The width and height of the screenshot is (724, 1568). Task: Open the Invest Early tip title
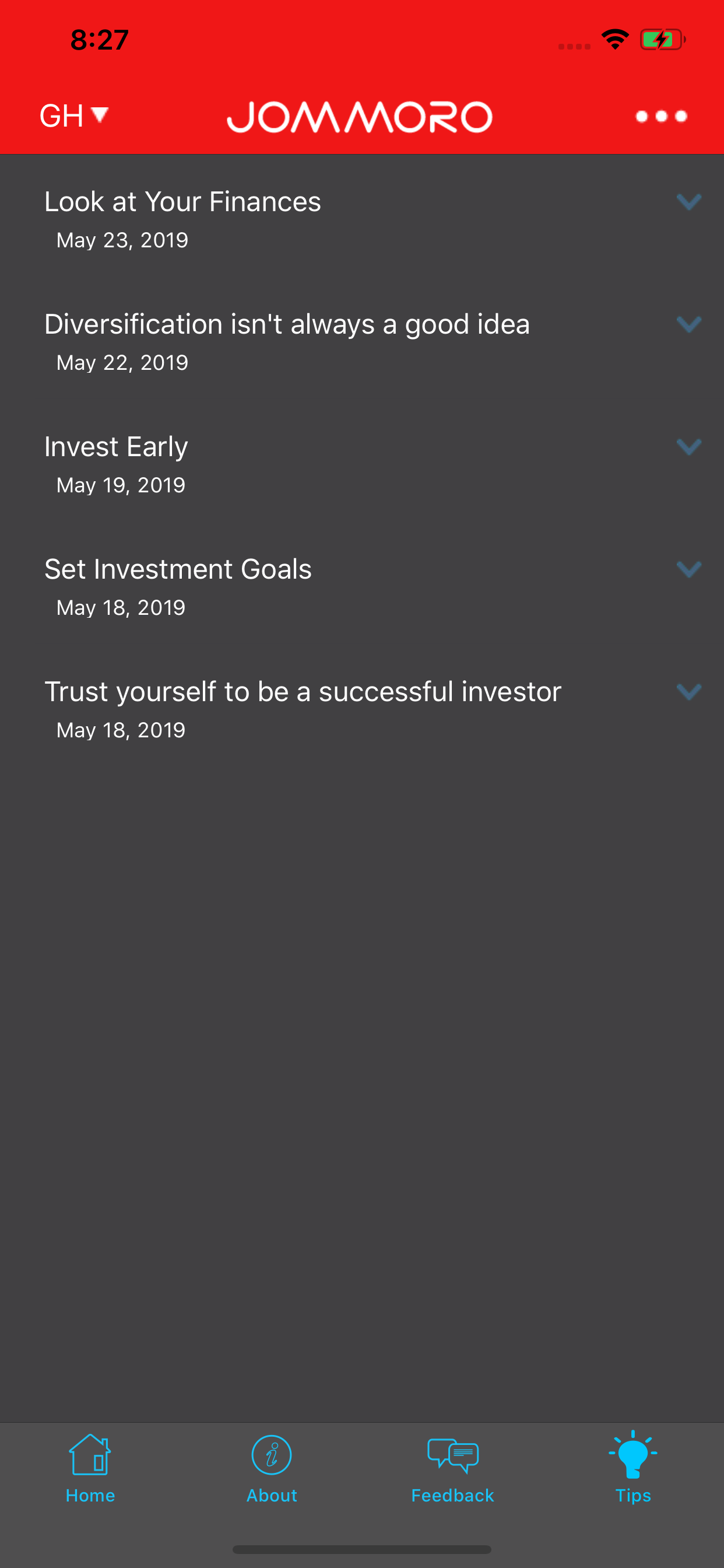point(116,447)
